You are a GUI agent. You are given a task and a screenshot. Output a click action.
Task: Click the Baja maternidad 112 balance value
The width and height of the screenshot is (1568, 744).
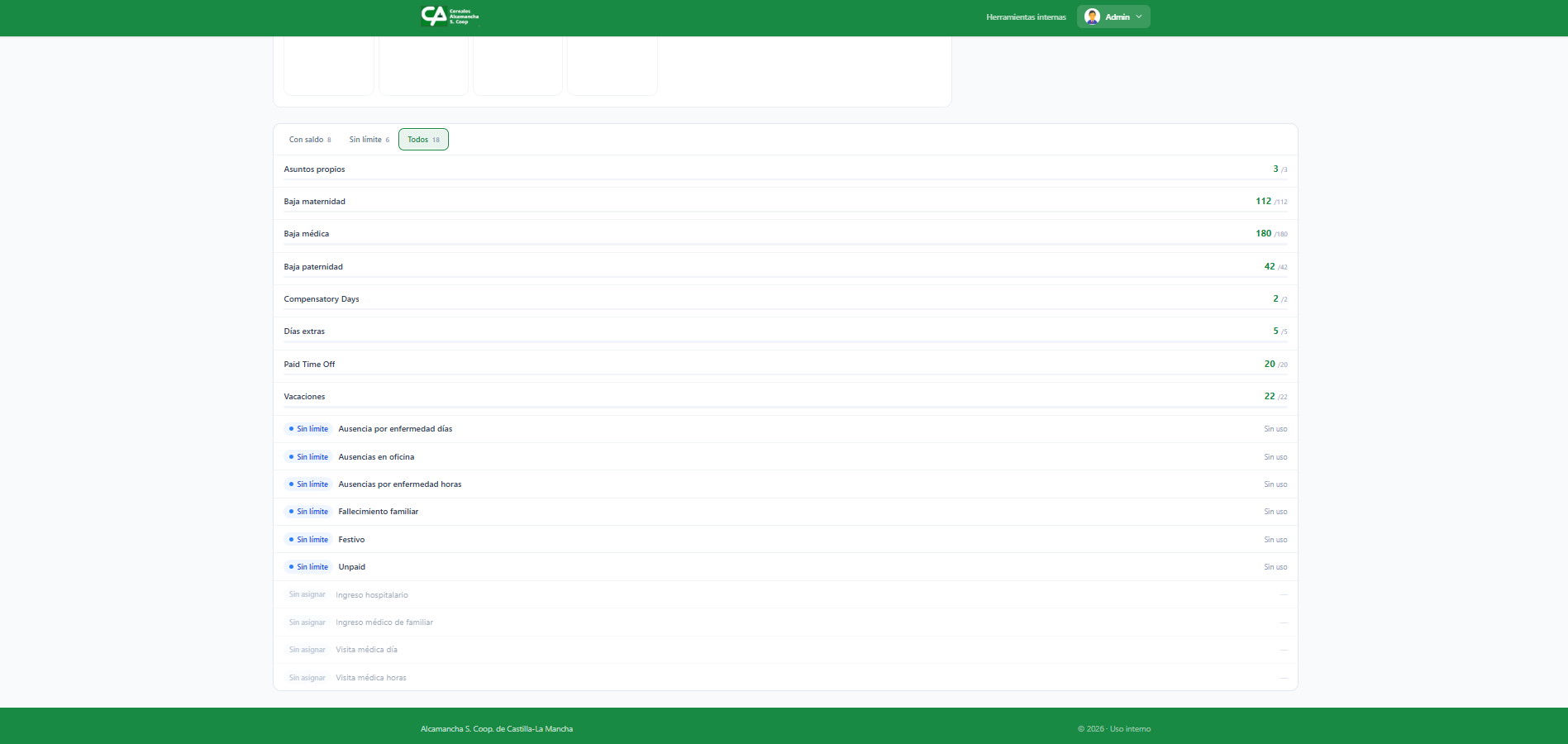tap(1263, 202)
